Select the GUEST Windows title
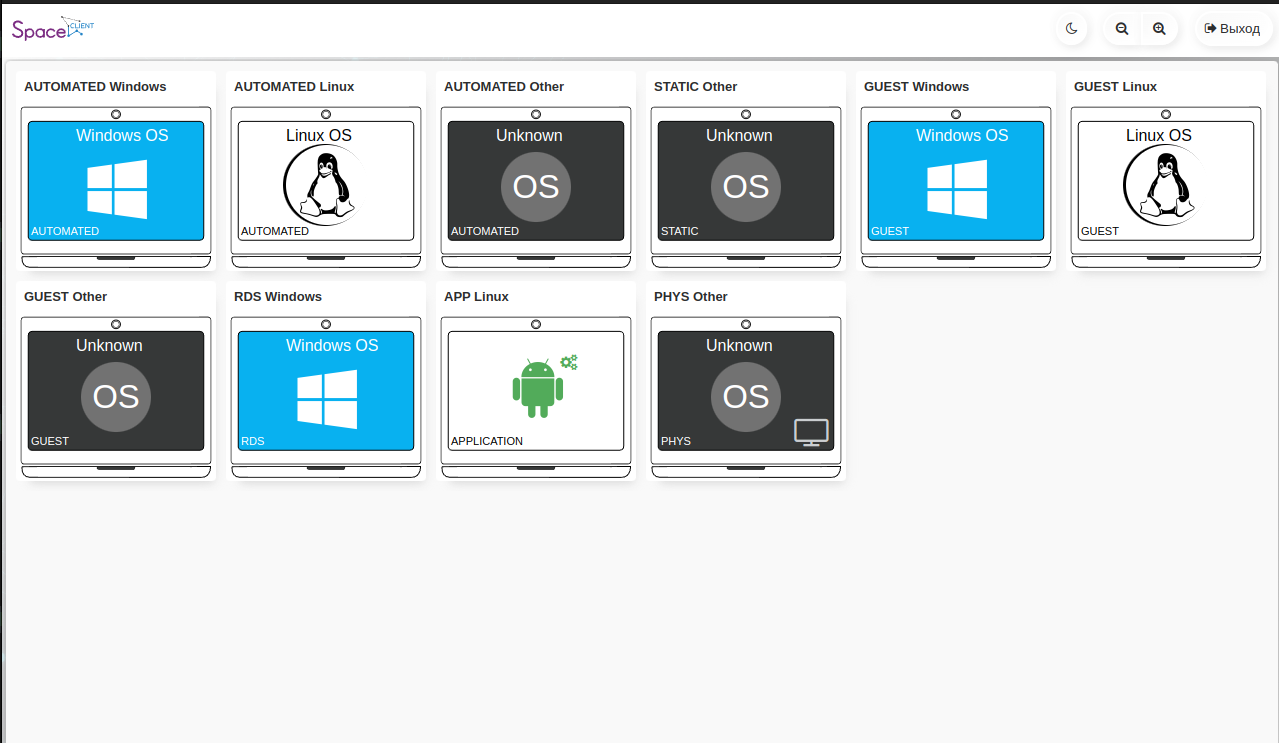The image size is (1279, 743). 917,87
